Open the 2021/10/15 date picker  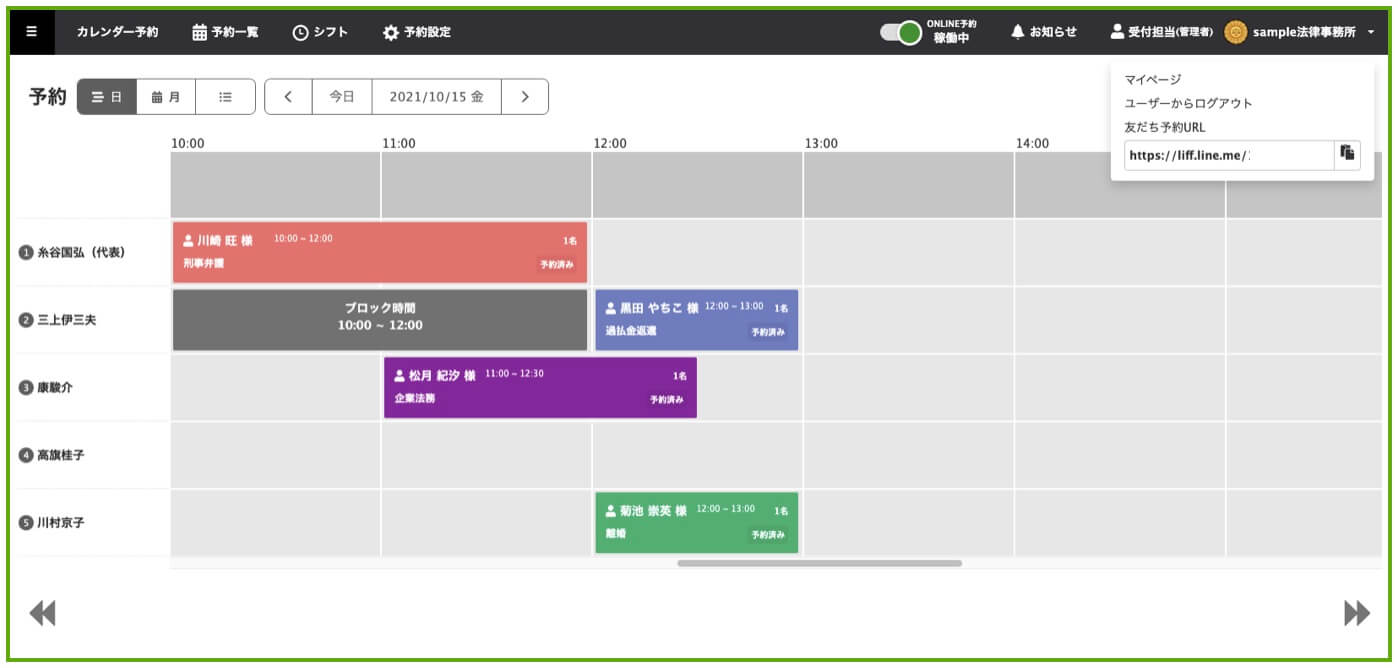436,97
